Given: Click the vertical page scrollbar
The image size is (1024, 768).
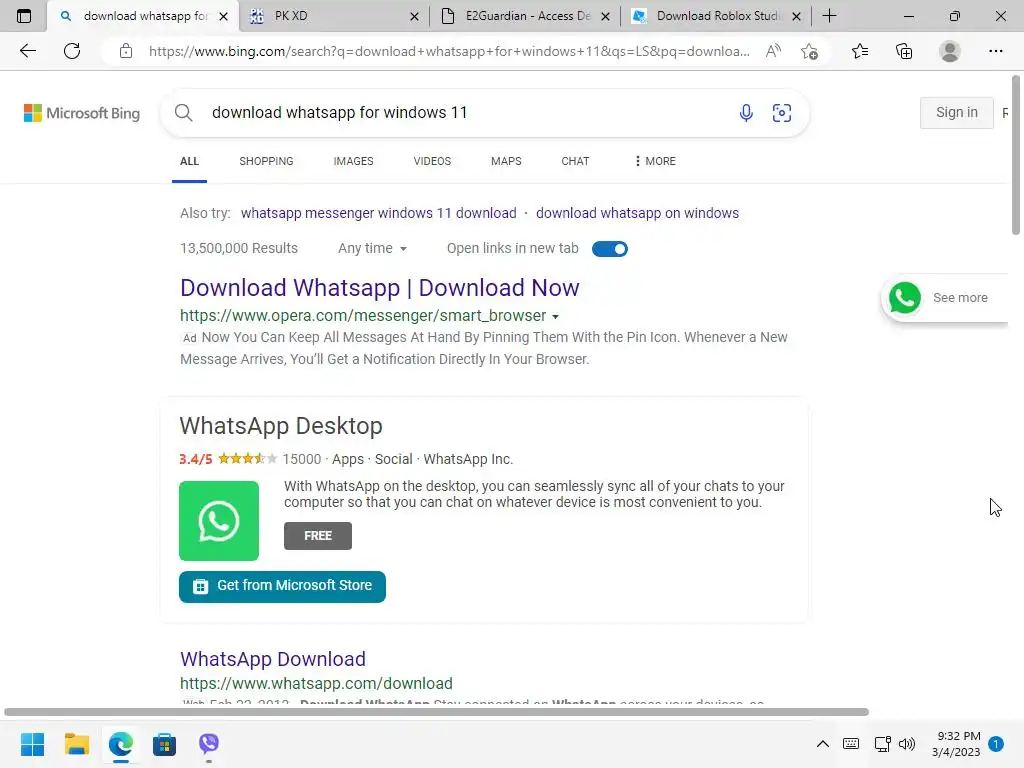Looking at the screenshot, I should point(1016,155).
